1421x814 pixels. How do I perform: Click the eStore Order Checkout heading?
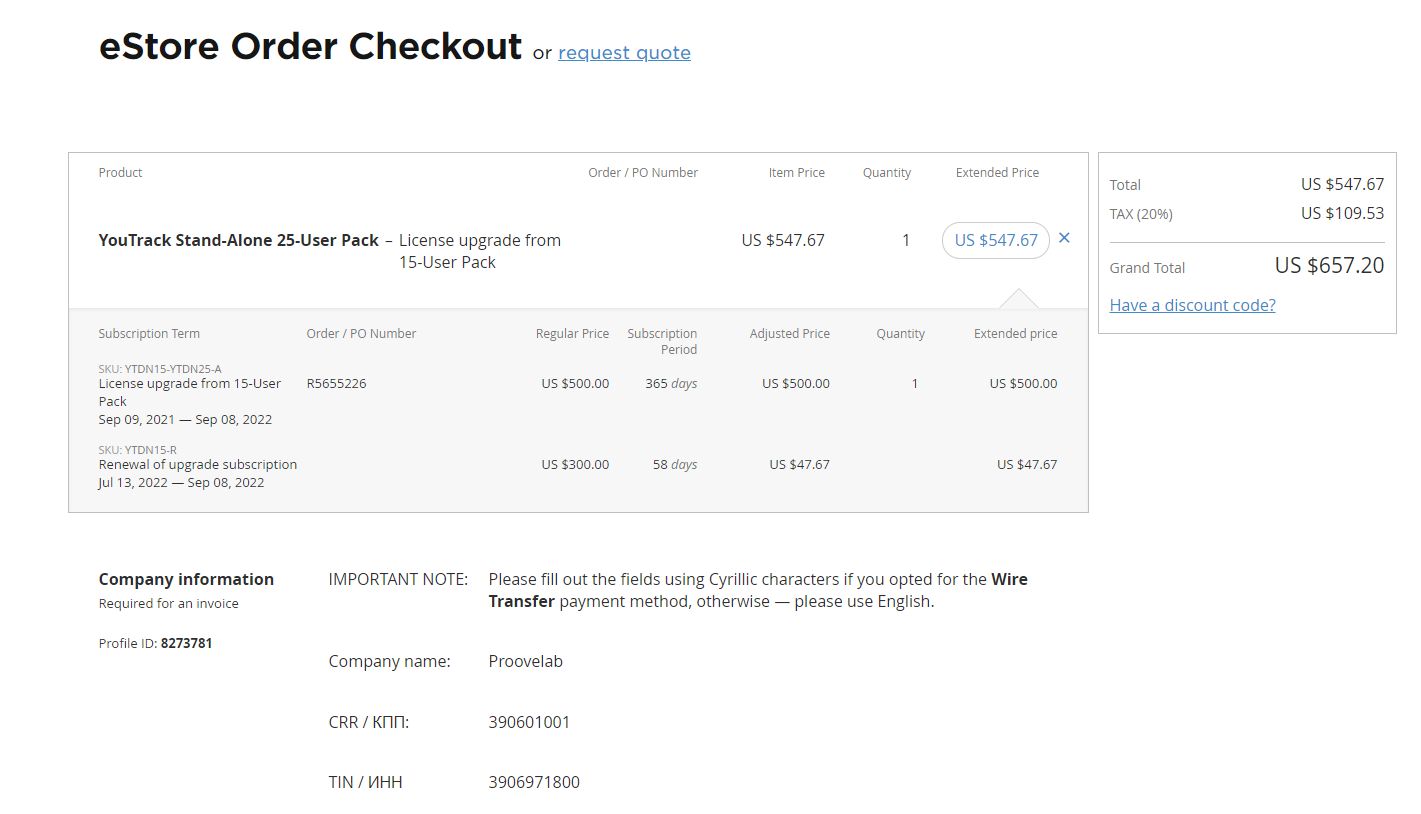[310, 47]
